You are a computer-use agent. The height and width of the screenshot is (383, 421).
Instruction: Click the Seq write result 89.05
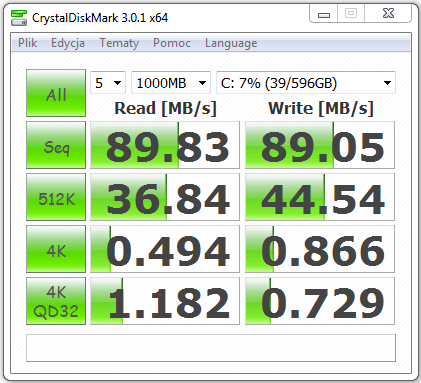coord(320,145)
